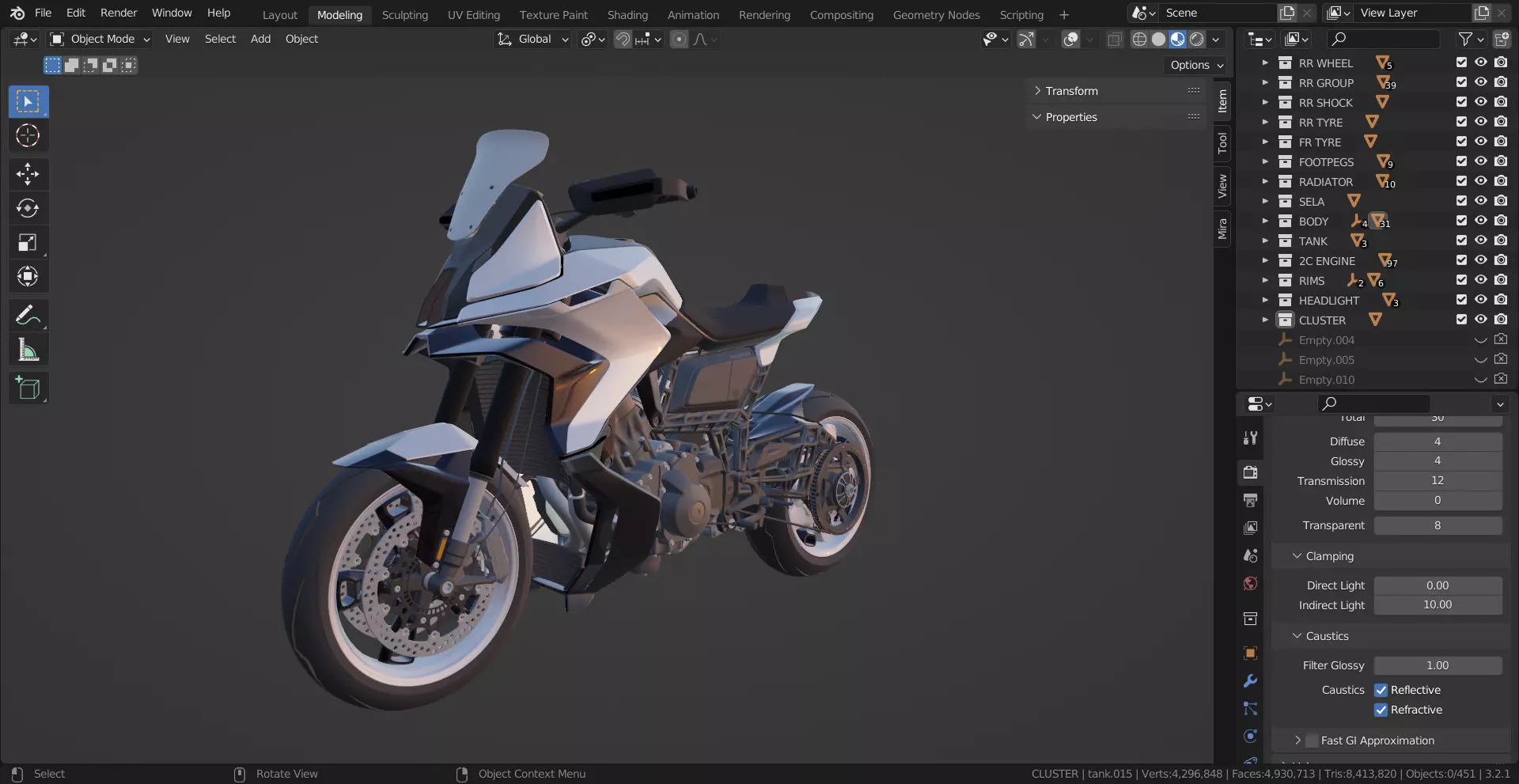Open the Object Mode dropdown
This screenshot has height=784, width=1519.
point(100,39)
